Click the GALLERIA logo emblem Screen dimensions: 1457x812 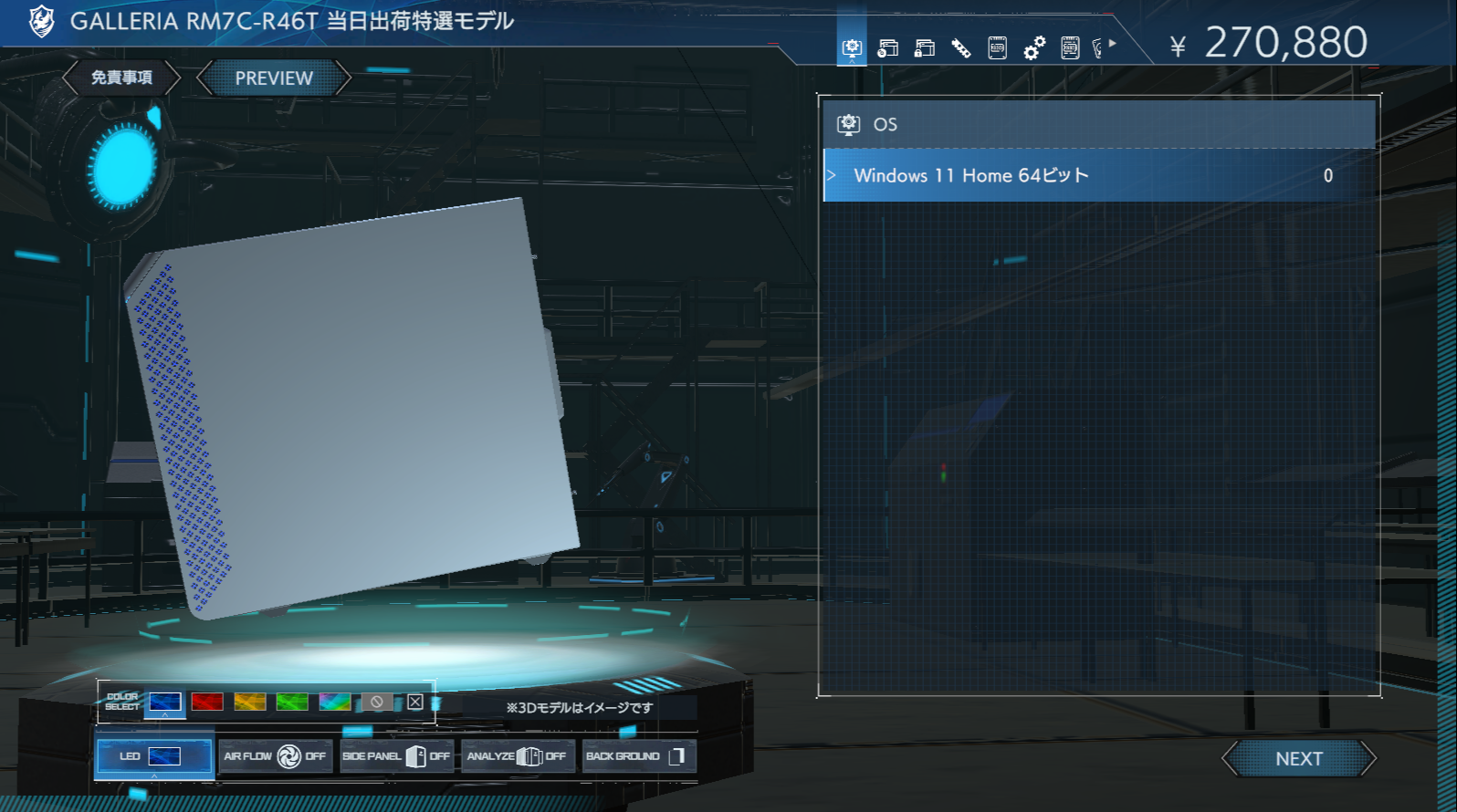pyautogui.click(x=41, y=21)
